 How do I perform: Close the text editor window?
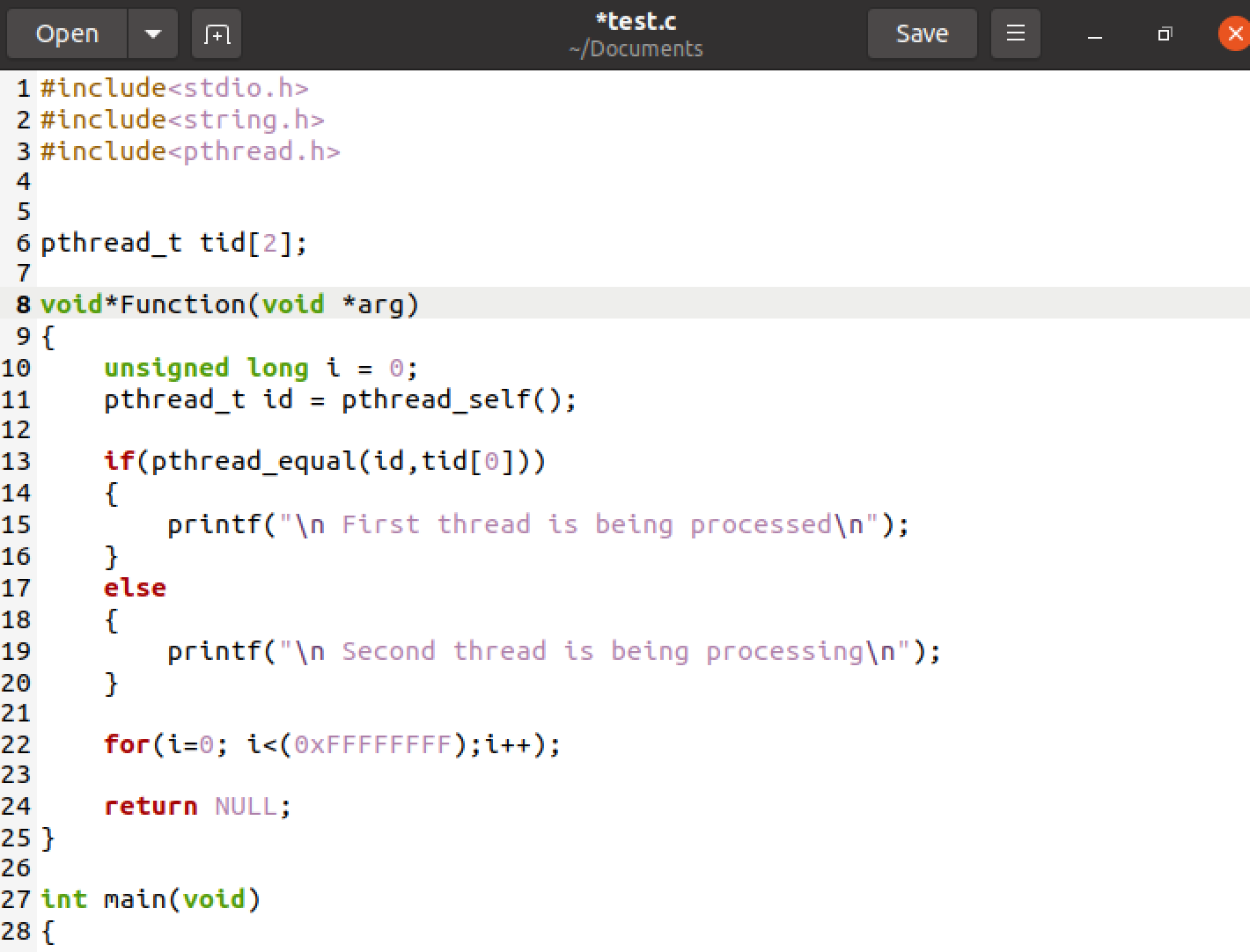tap(1234, 34)
